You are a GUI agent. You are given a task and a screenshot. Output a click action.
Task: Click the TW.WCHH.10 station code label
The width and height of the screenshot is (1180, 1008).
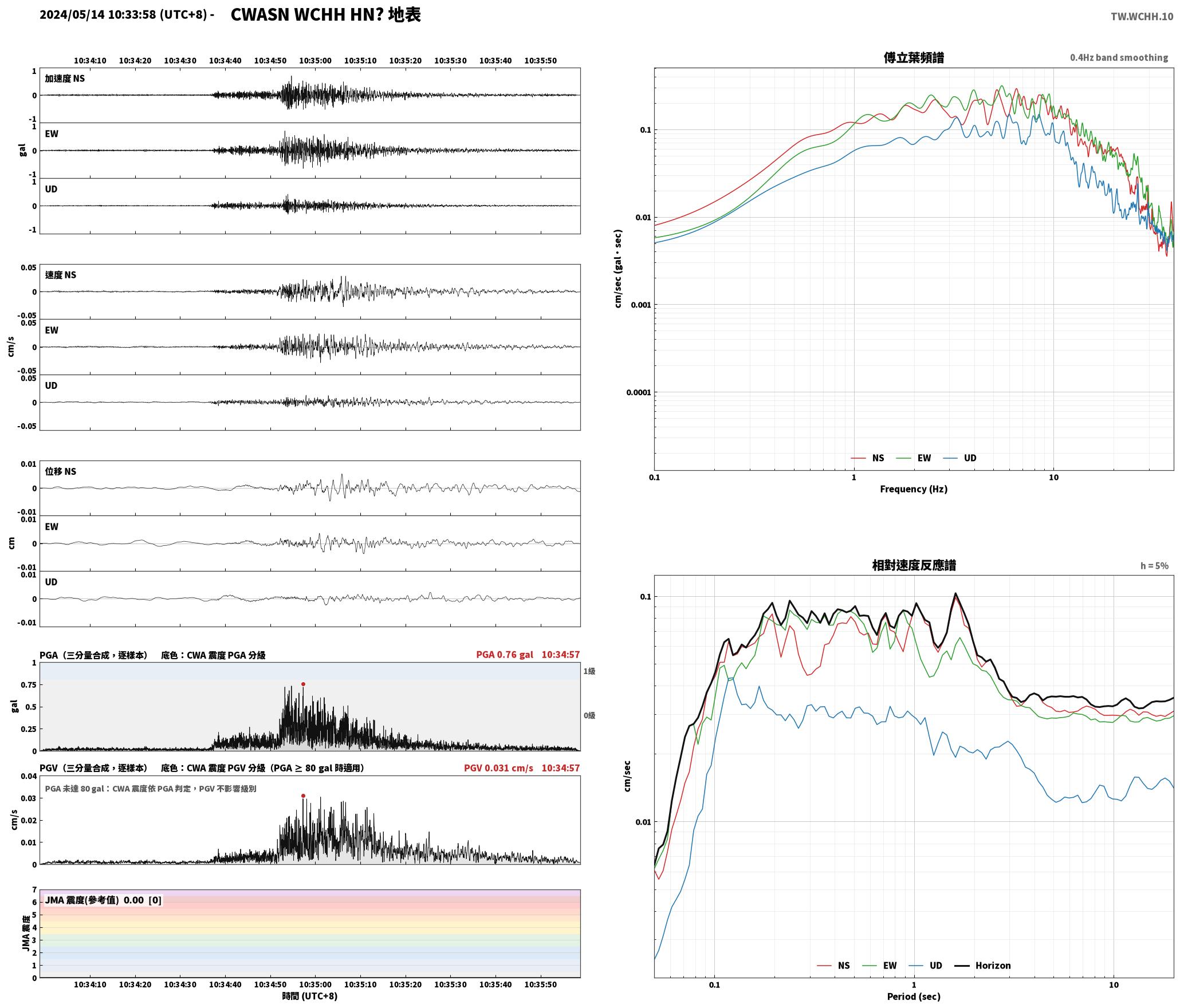pos(1142,17)
